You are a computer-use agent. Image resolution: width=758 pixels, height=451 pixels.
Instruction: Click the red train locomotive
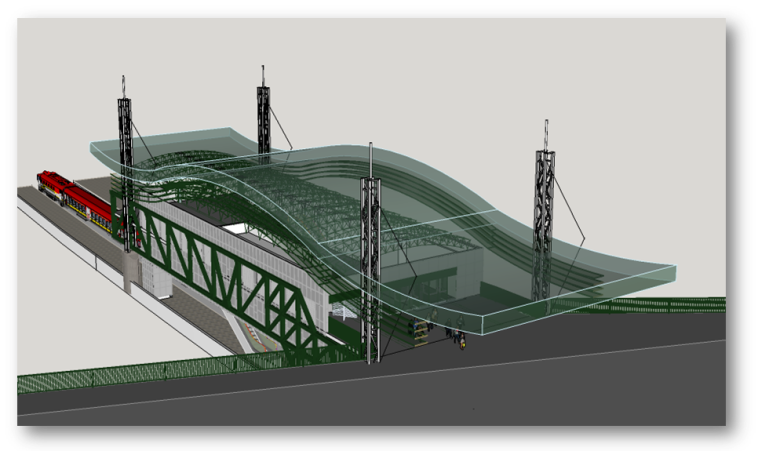pos(52,182)
